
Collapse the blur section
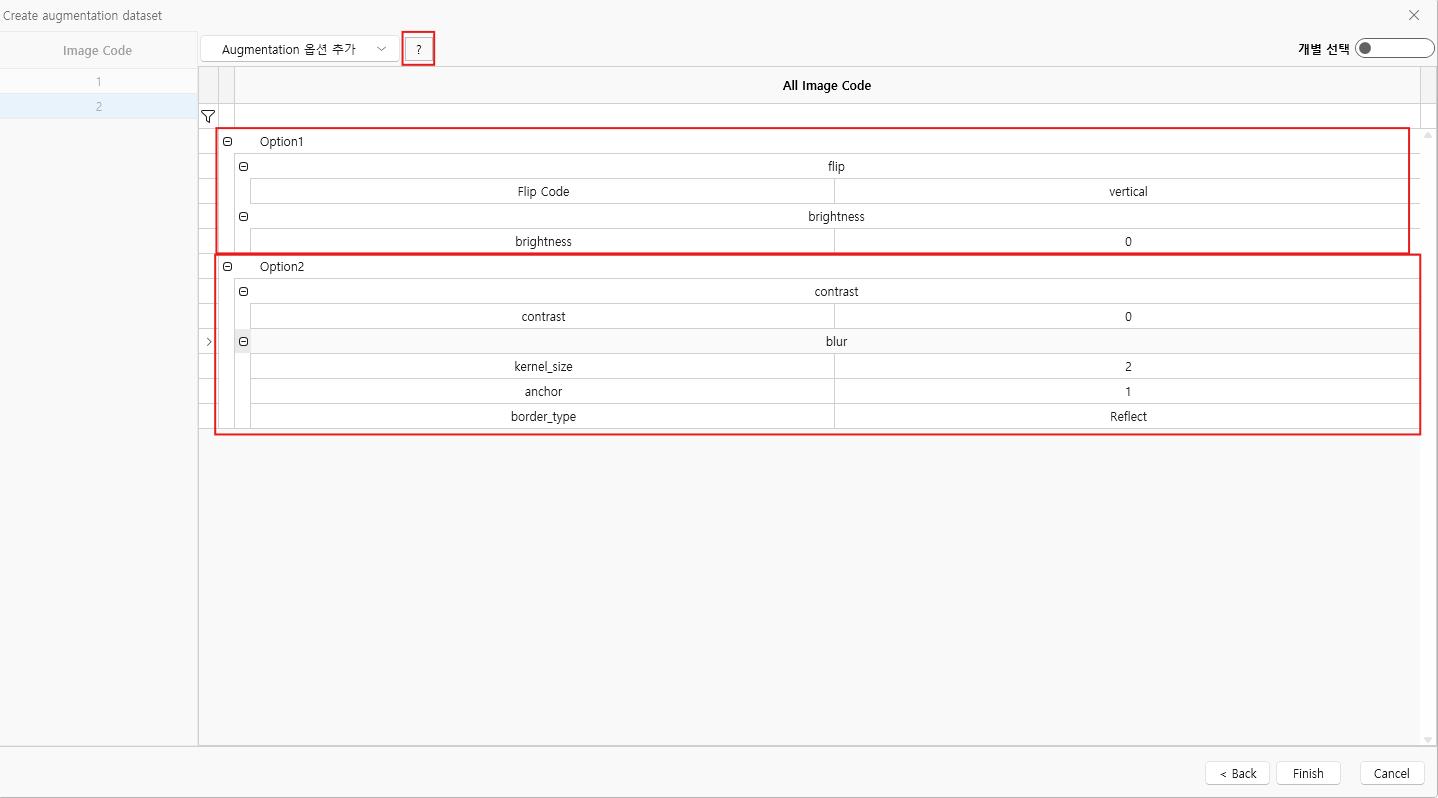coord(243,342)
